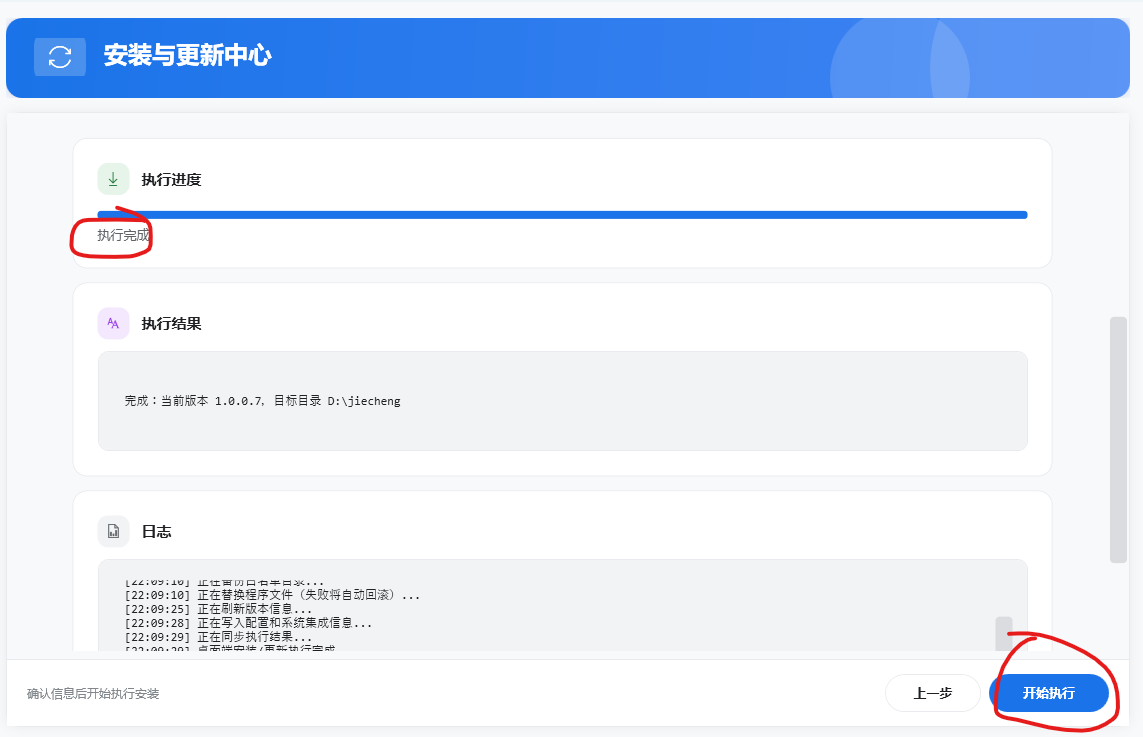Click the main page vertical scrollbar
1143x737 pixels.
click(x=1118, y=440)
